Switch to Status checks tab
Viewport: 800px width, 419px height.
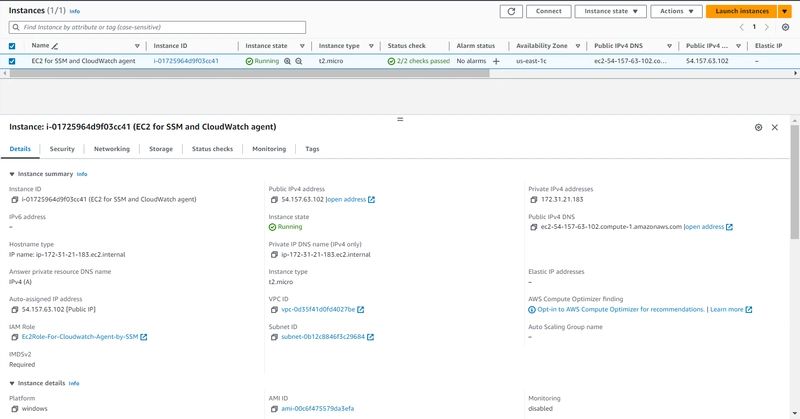(212, 149)
